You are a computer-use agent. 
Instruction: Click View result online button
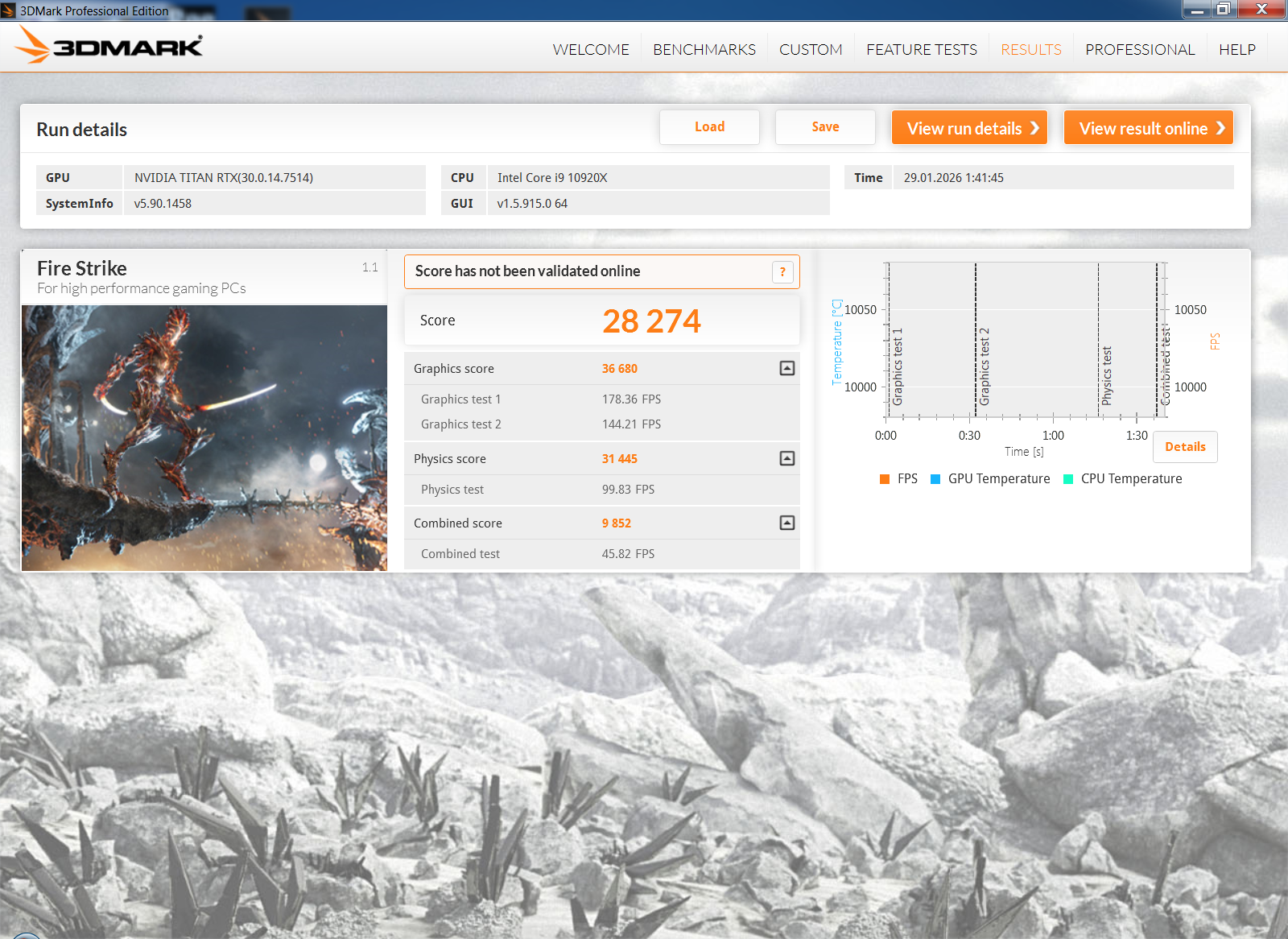click(x=1148, y=128)
